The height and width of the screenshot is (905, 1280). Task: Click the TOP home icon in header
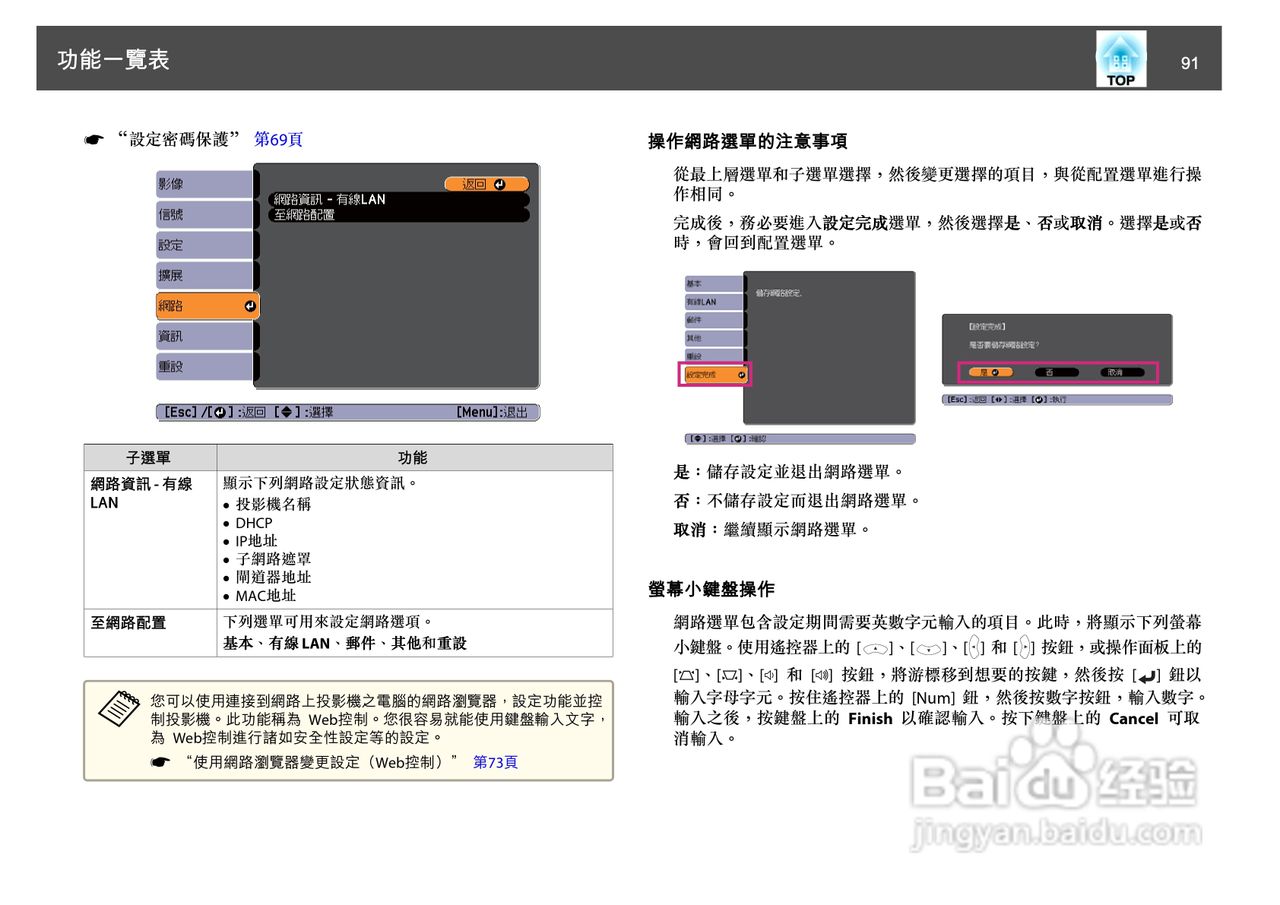[1121, 59]
